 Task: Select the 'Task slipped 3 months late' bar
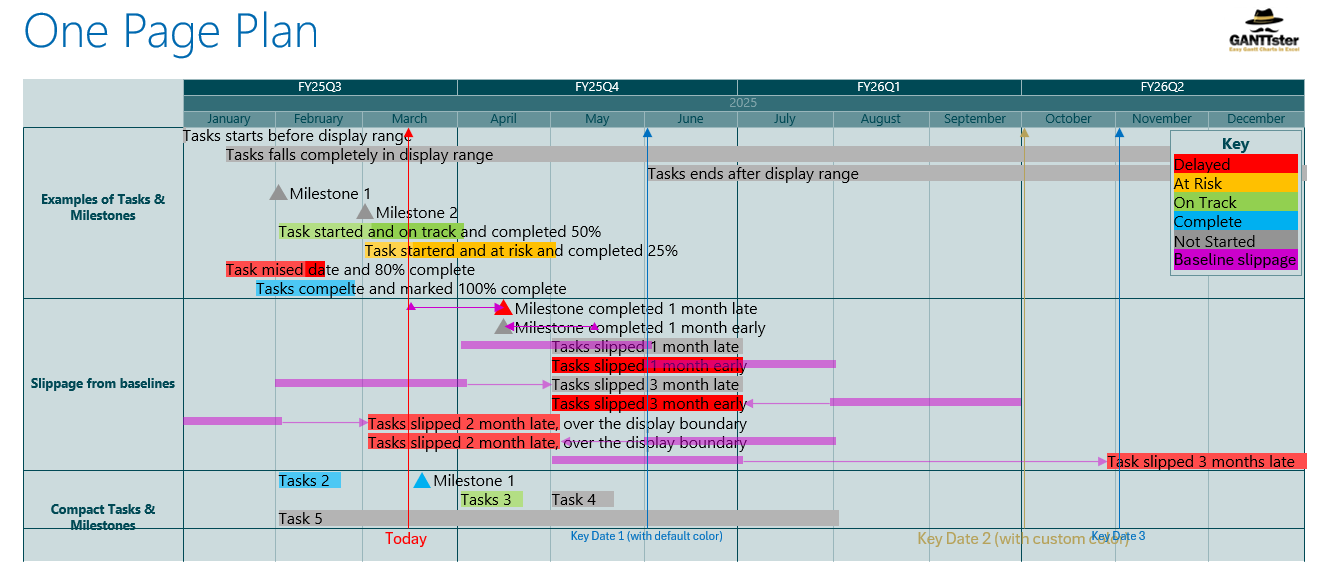click(1206, 461)
